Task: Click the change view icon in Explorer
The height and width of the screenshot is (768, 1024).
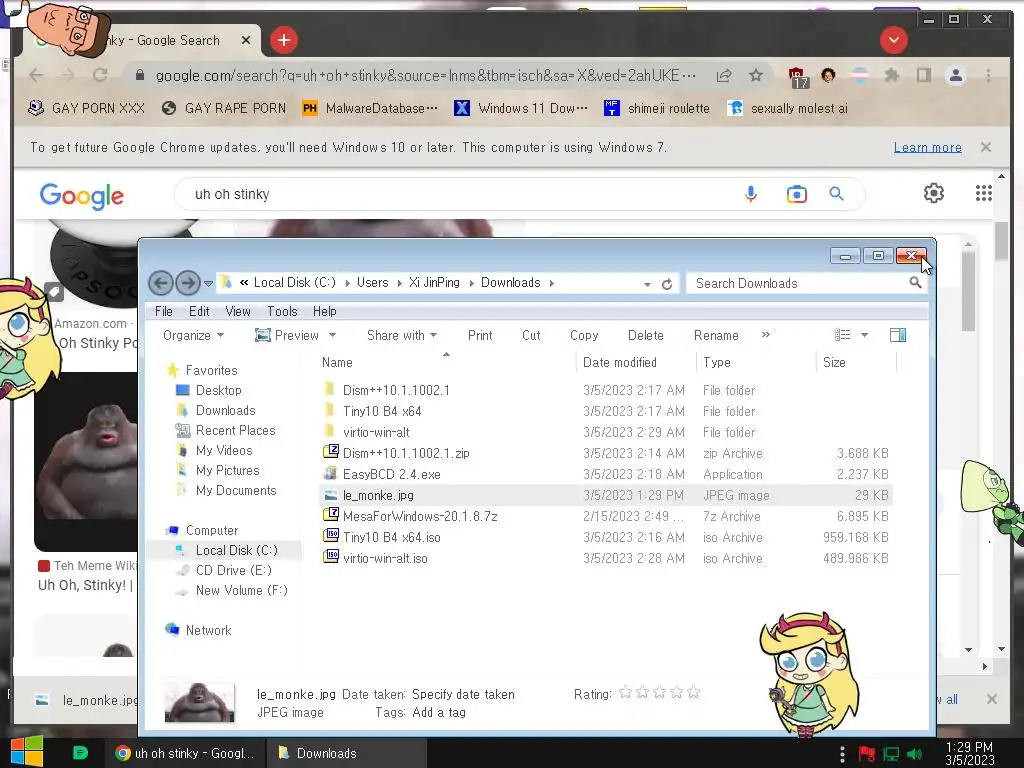Action: point(842,335)
